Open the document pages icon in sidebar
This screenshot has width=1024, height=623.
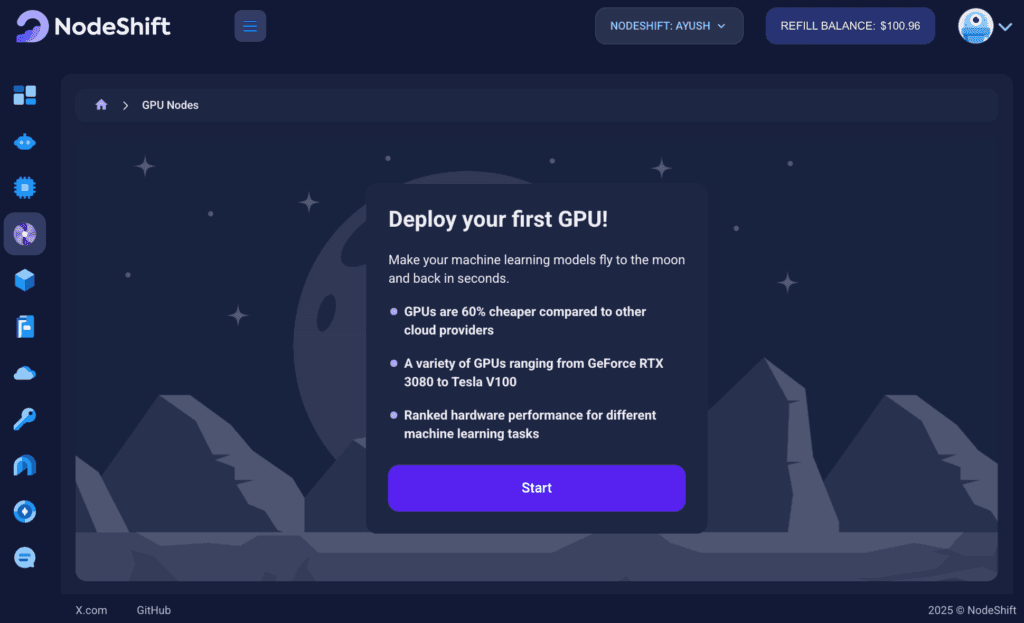(x=25, y=327)
